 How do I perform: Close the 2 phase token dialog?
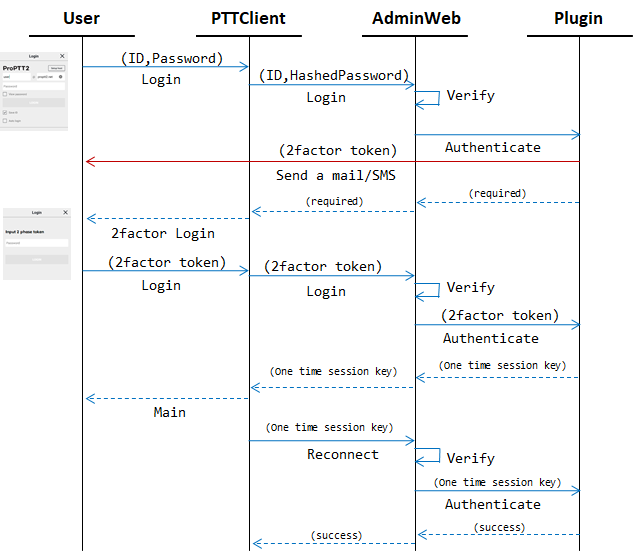pyautogui.click(x=66, y=213)
